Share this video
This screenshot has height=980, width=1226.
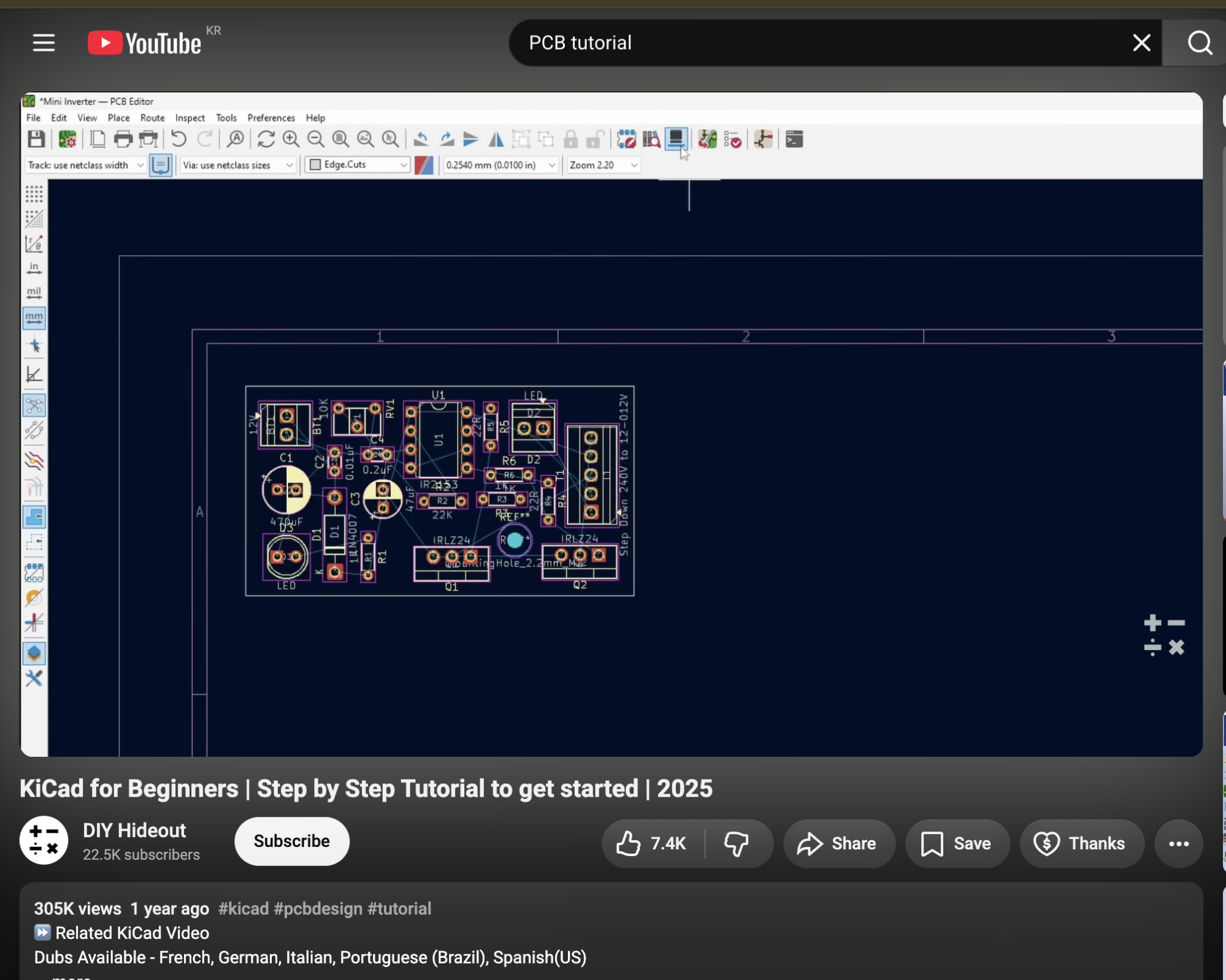[x=838, y=843]
